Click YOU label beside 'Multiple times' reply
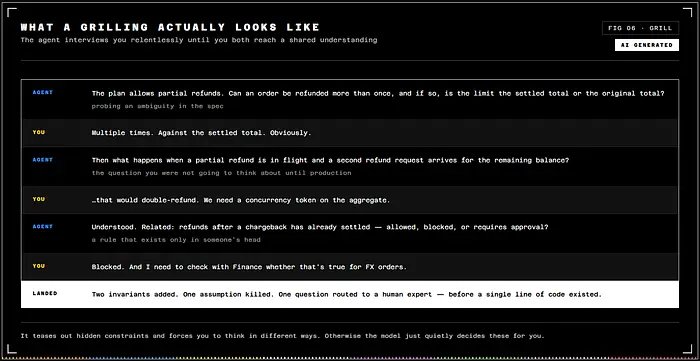The image size is (700, 361). [x=38, y=133]
